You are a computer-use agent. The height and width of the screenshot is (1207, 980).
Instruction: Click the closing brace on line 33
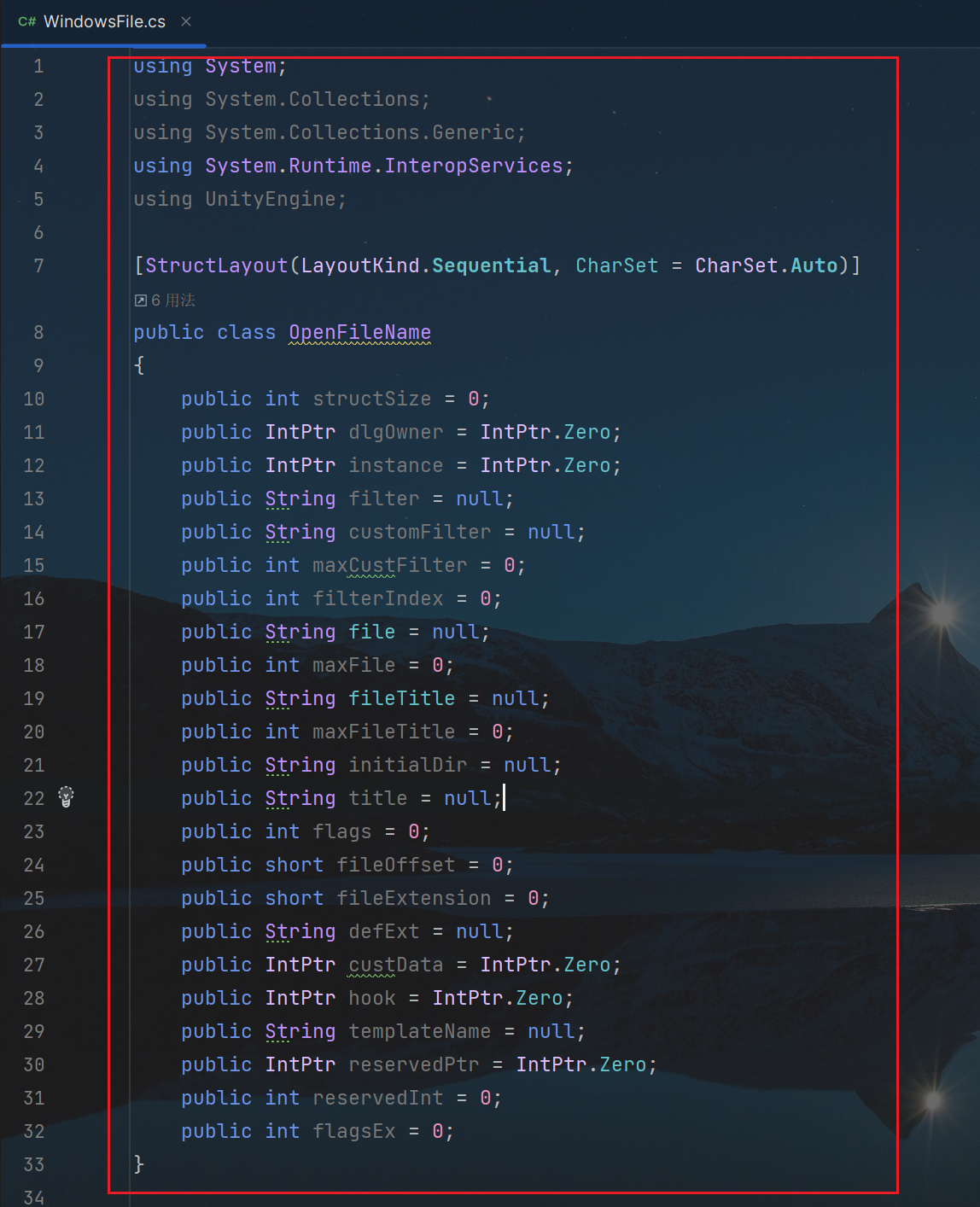point(139,1164)
